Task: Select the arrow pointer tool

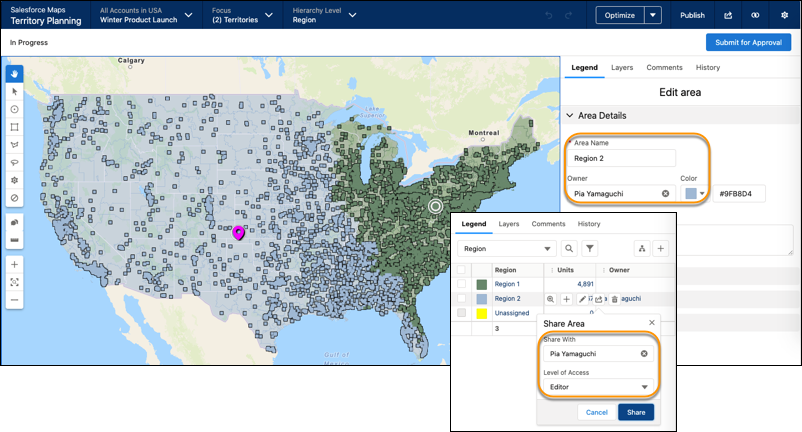Action: pos(14,92)
